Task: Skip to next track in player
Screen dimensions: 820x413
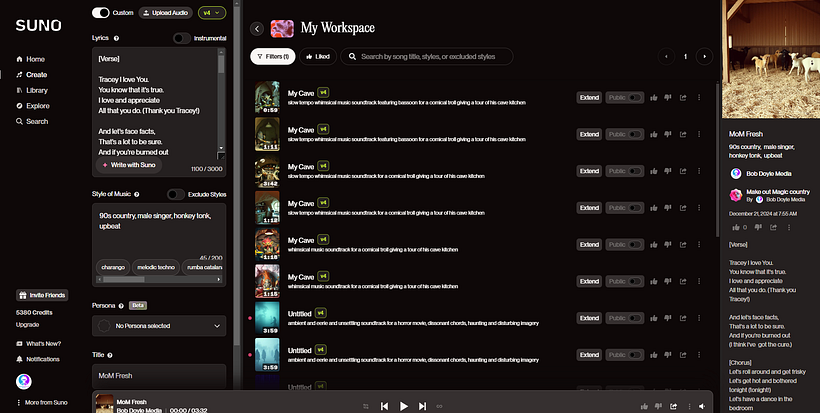Action: [x=423, y=406]
